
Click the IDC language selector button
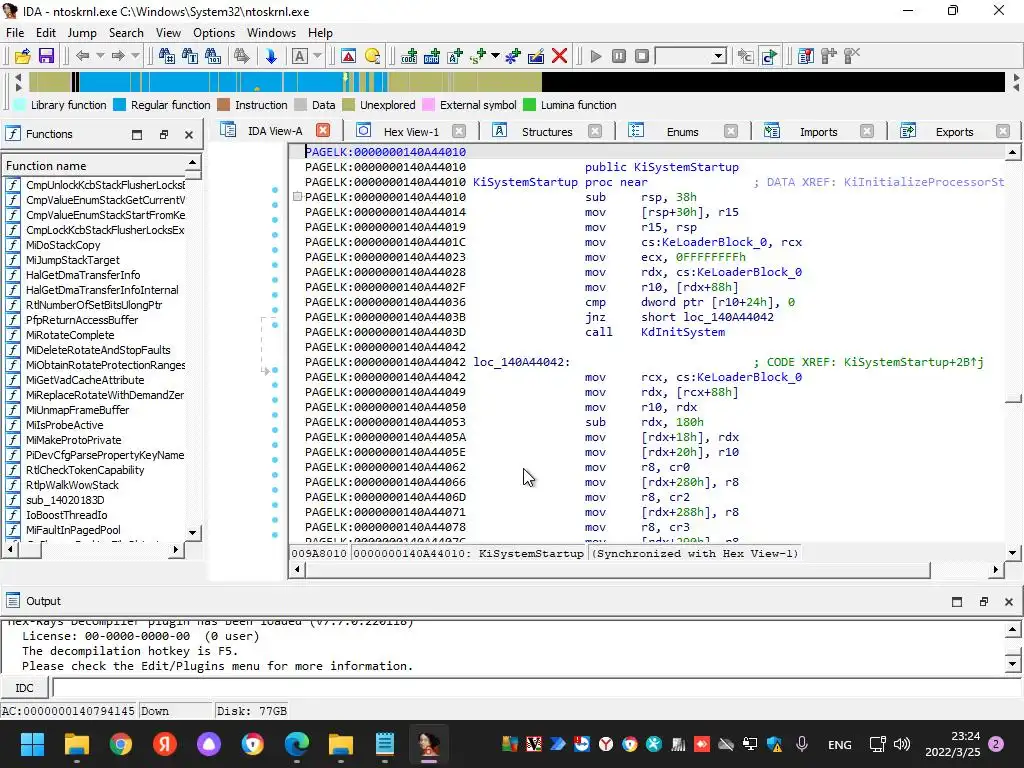point(25,688)
